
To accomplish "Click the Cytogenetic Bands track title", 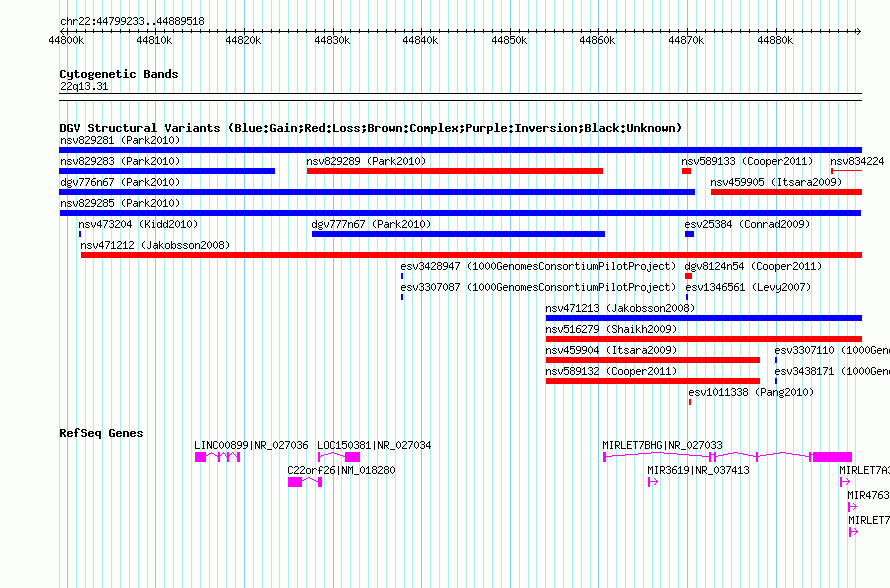I will 119,74.
